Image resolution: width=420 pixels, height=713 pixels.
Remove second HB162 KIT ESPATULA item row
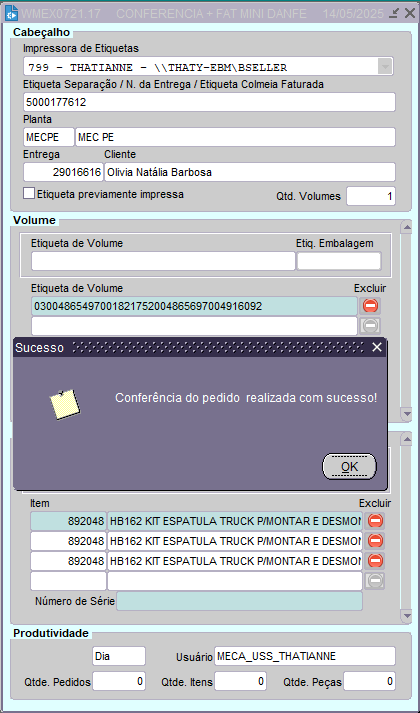pyautogui.click(x=375, y=541)
